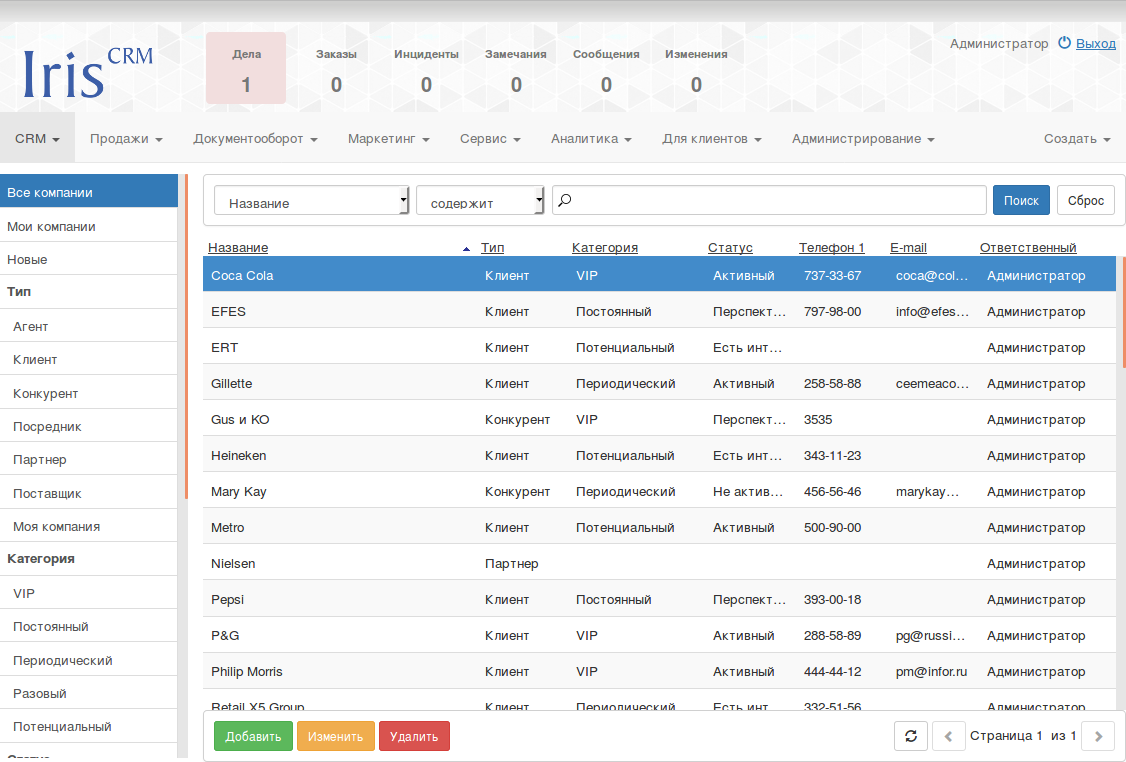The image size is (1126, 762).
Task: Go to previous page arrow
Action: (x=948, y=736)
